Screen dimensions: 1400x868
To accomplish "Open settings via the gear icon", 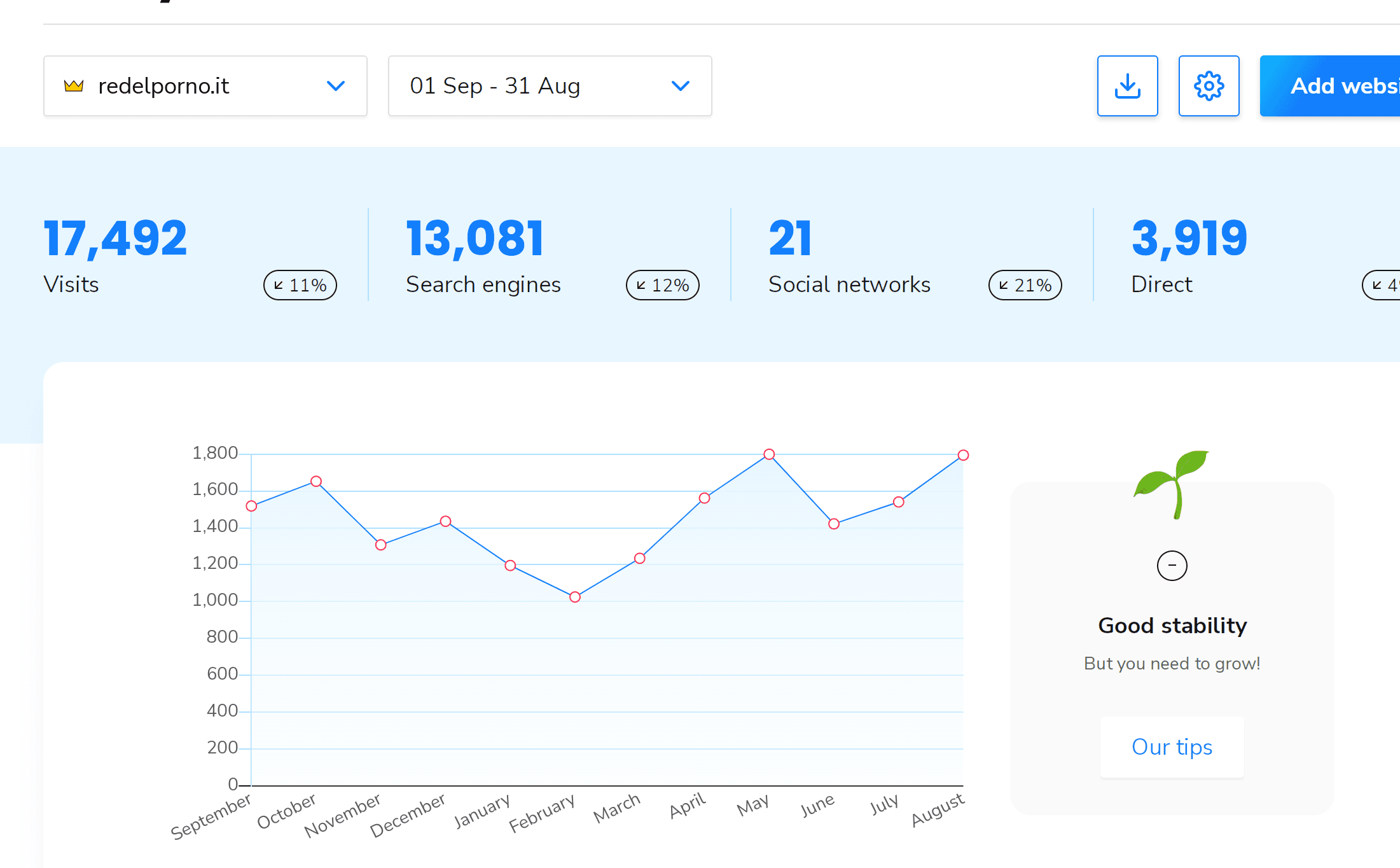I will pyautogui.click(x=1209, y=86).
